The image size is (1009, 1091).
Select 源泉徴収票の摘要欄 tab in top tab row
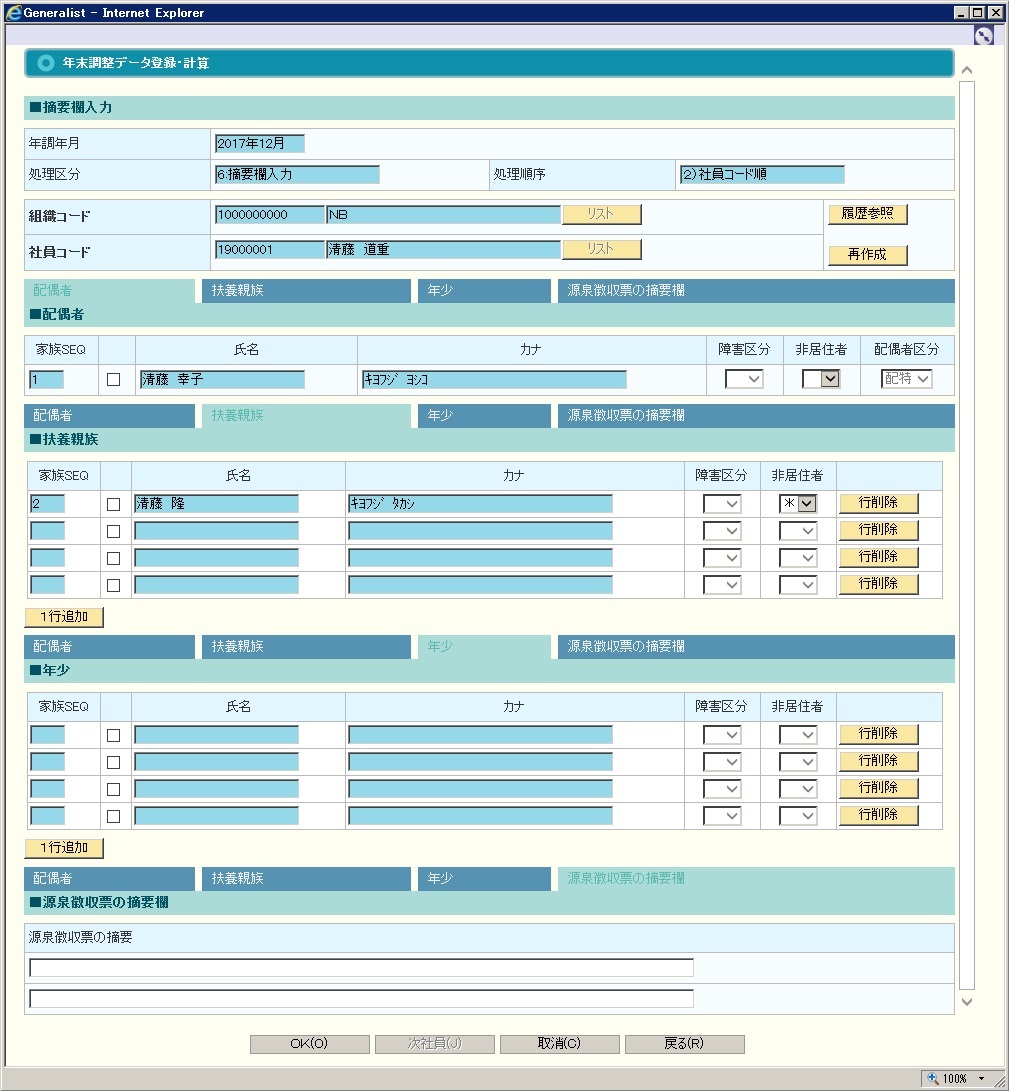tap(755, 291)
